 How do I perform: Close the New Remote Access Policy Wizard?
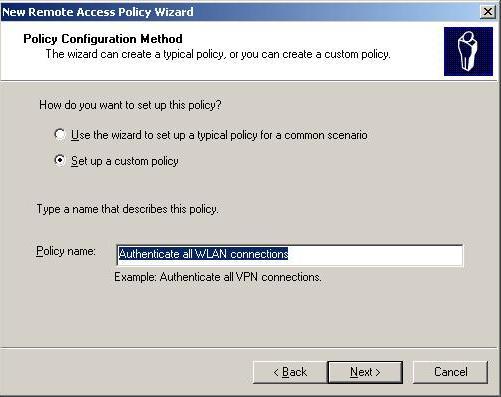pos(488,12)
